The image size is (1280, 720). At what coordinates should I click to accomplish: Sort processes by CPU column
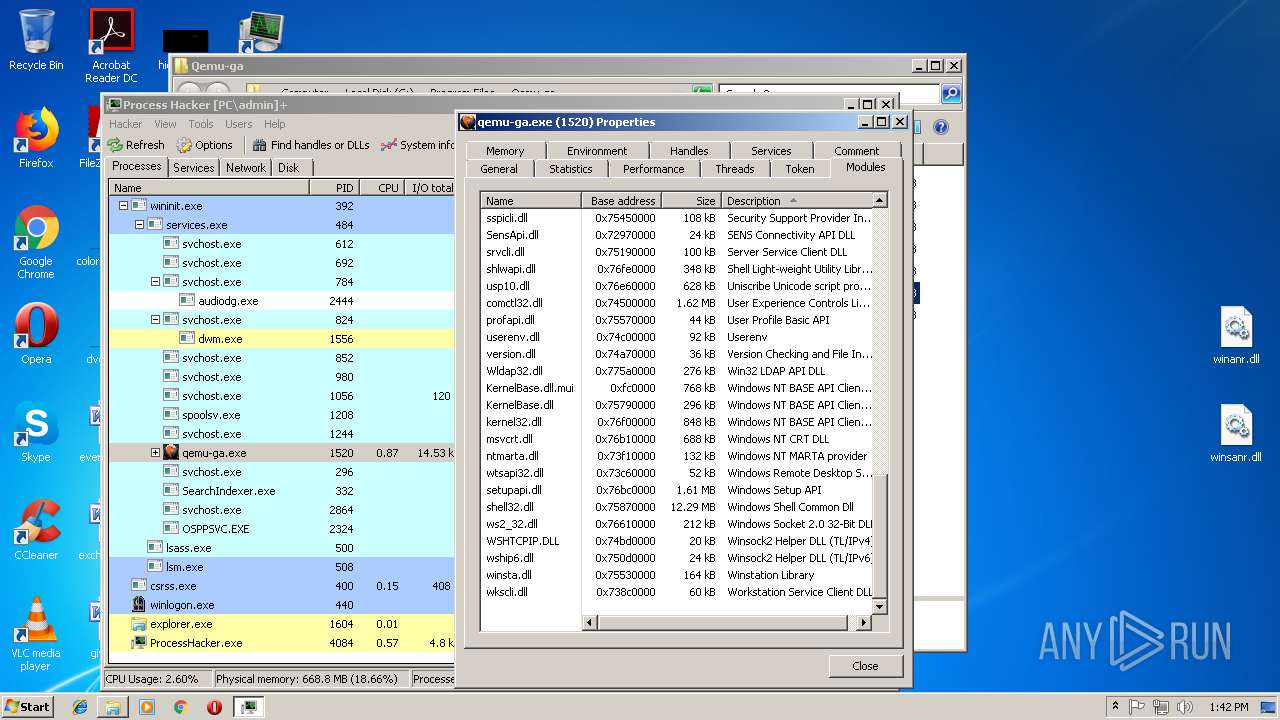(381, 188)
